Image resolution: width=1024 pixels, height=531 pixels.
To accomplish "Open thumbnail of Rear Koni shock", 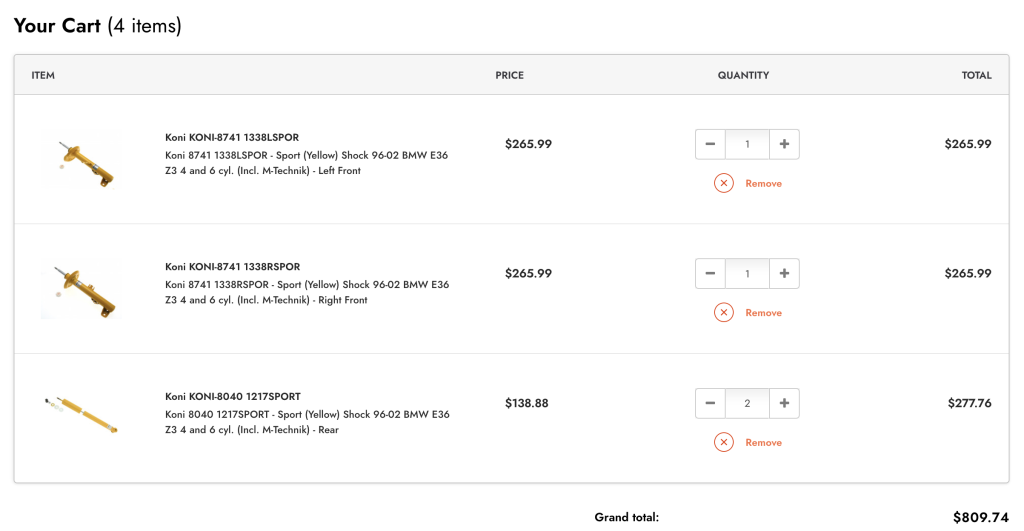I will click(x=81, y=414).
